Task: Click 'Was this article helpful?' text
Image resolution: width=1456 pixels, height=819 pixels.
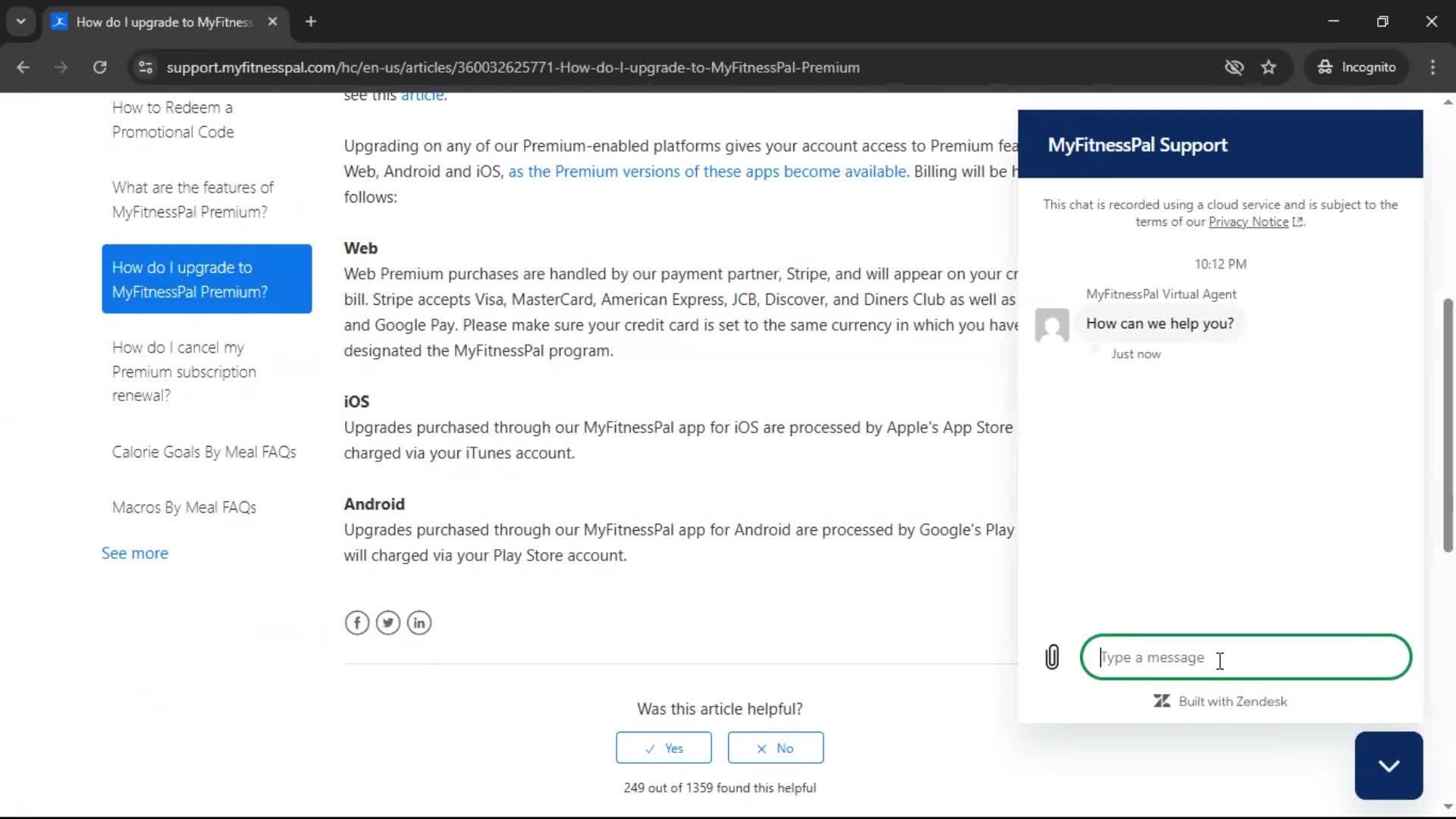Action: (720, 709)
